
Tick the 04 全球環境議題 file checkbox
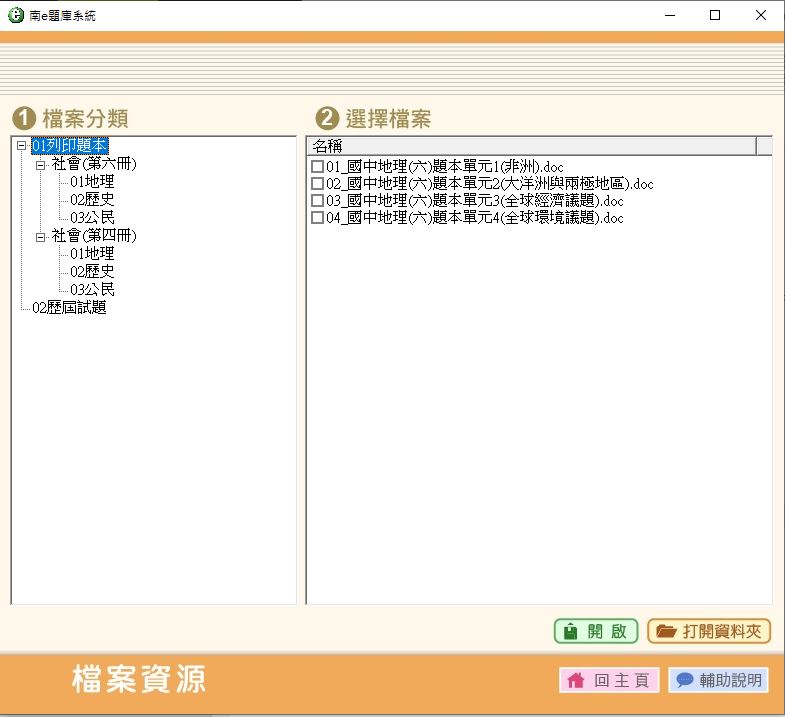coord(317,218)
